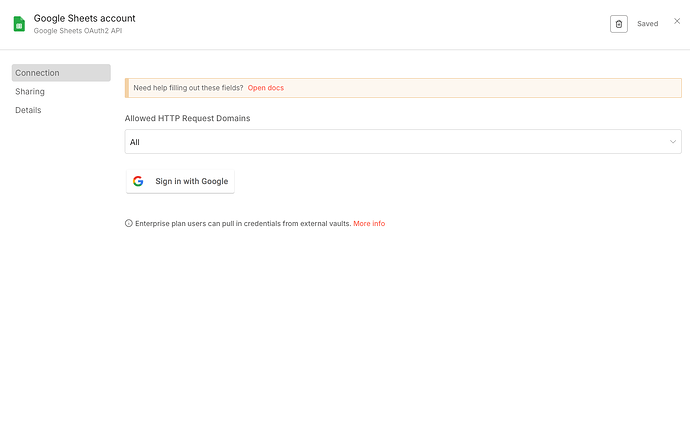Open the Allowed HTTP Request Domains field showing All
This screenshot has width=690, height=423.
tap(400, 142)
